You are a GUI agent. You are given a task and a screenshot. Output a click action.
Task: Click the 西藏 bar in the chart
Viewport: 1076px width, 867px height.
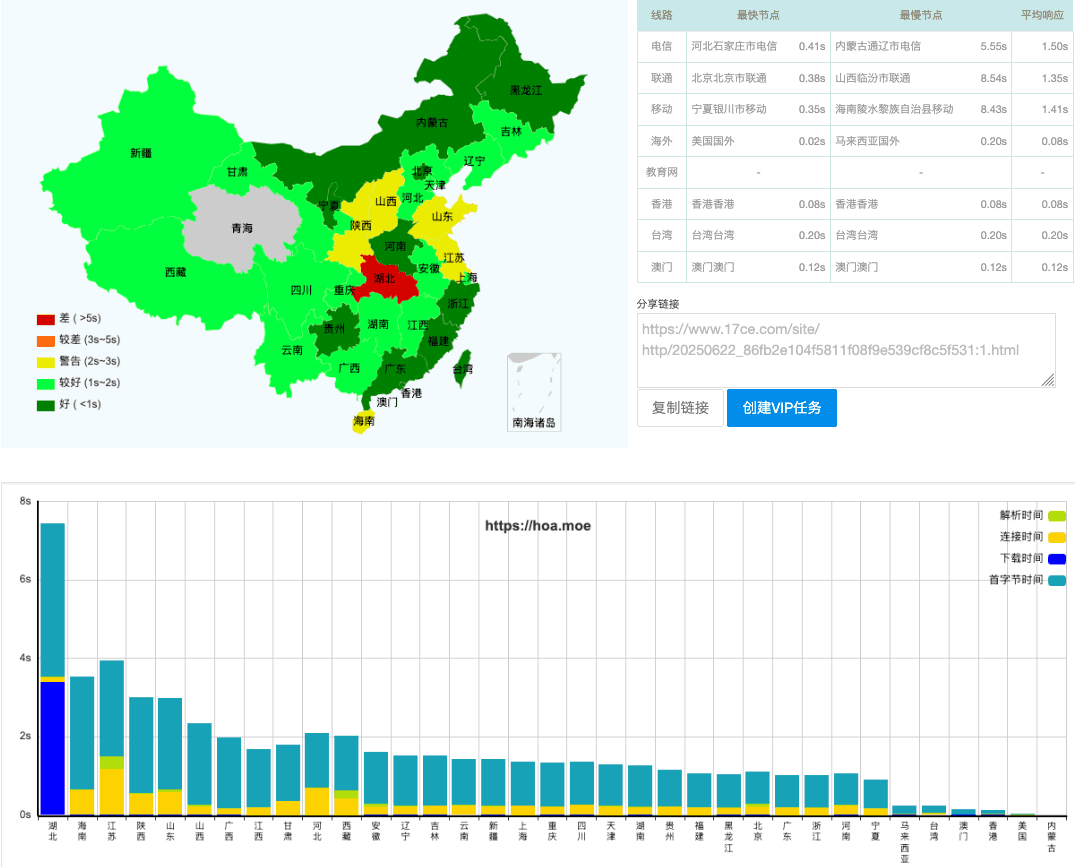click(x=347, y=776)
